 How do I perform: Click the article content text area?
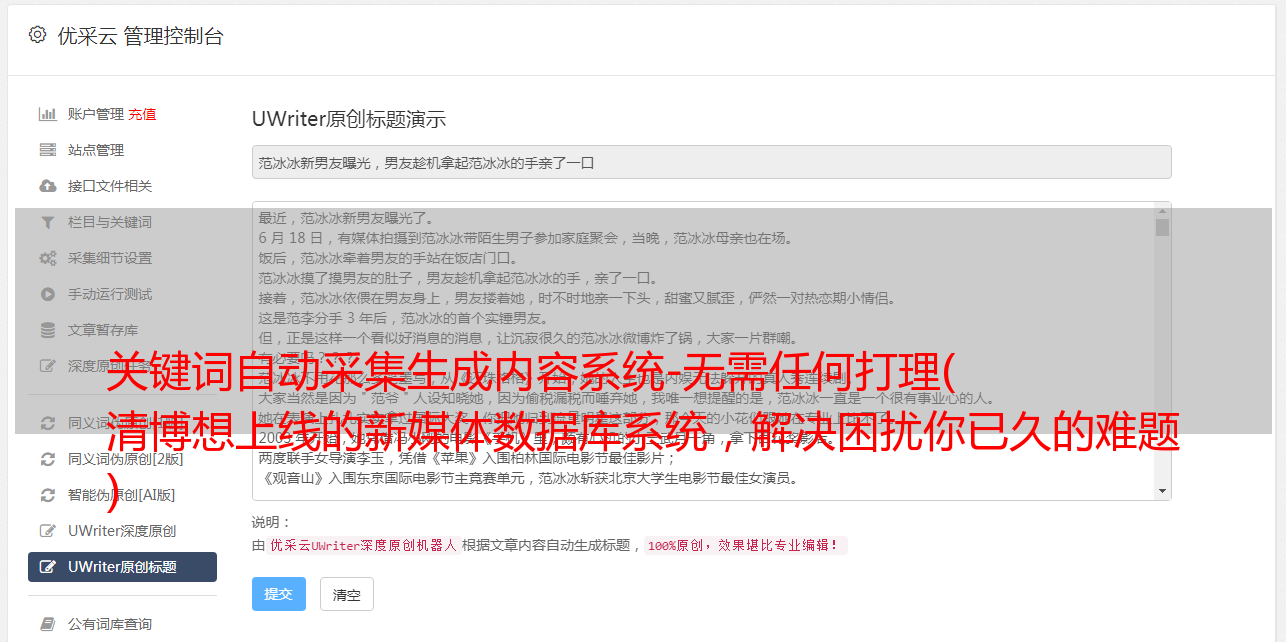point(703,351)
